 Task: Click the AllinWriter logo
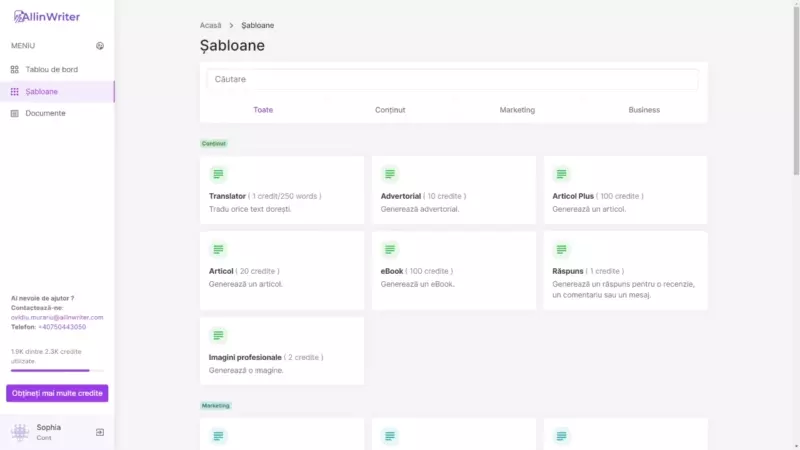[46, 16]
